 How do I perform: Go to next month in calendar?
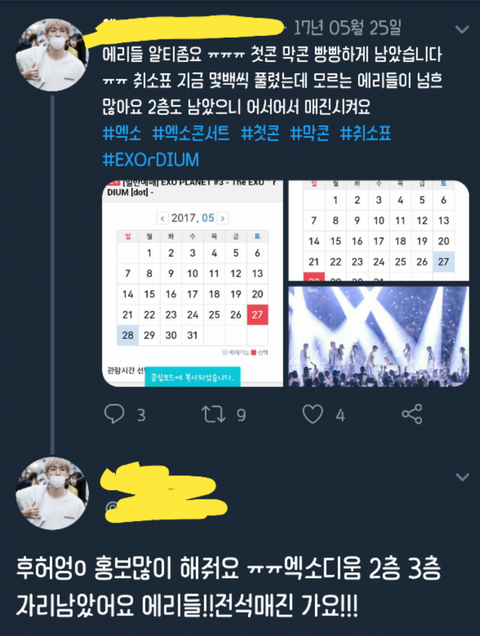tap(222, 218)
